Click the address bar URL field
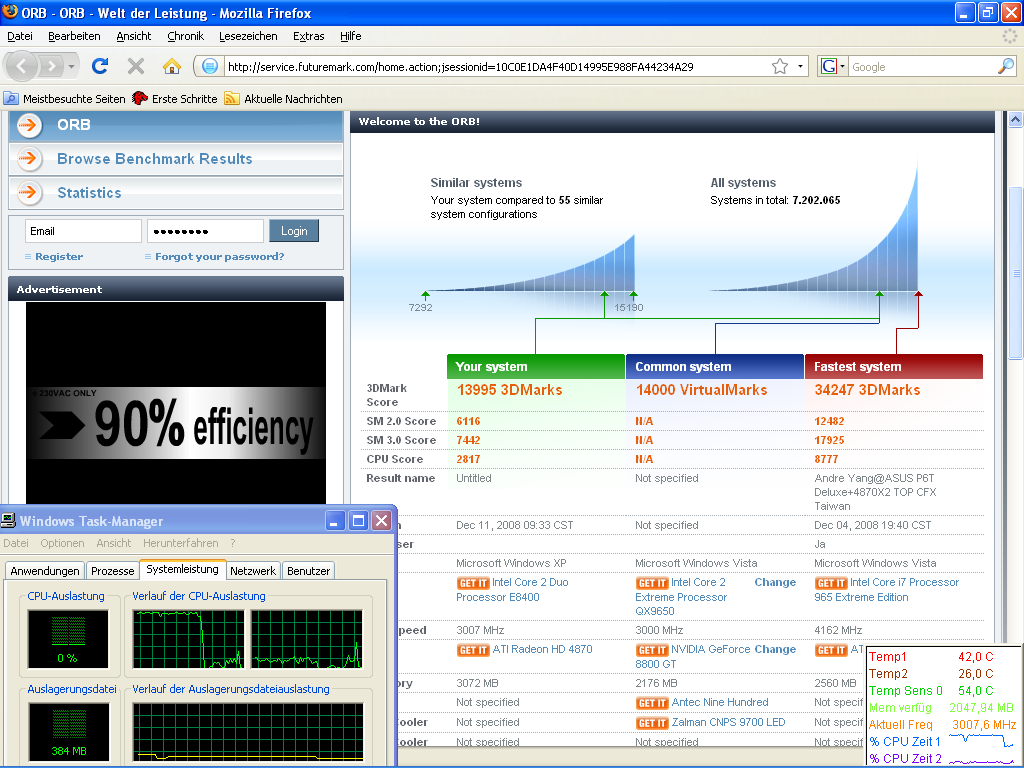The width and height of the screenshot is (1024, 768). point(496,67)
